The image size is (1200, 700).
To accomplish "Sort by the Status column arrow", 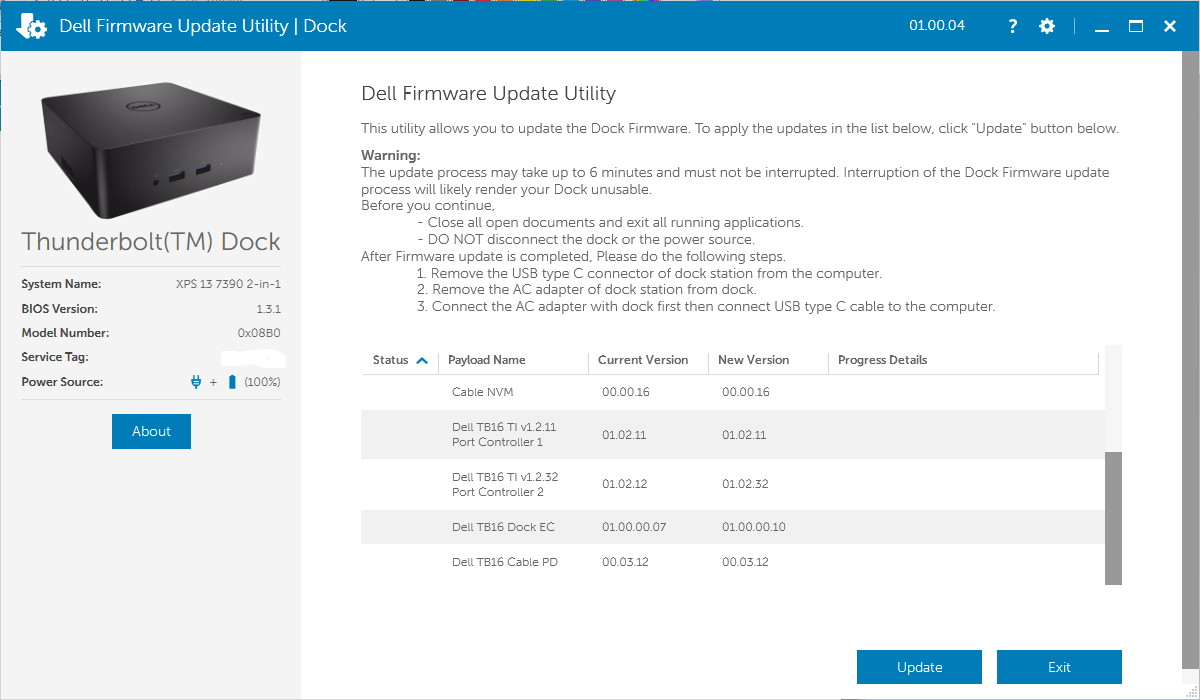I will click(421, 360).
